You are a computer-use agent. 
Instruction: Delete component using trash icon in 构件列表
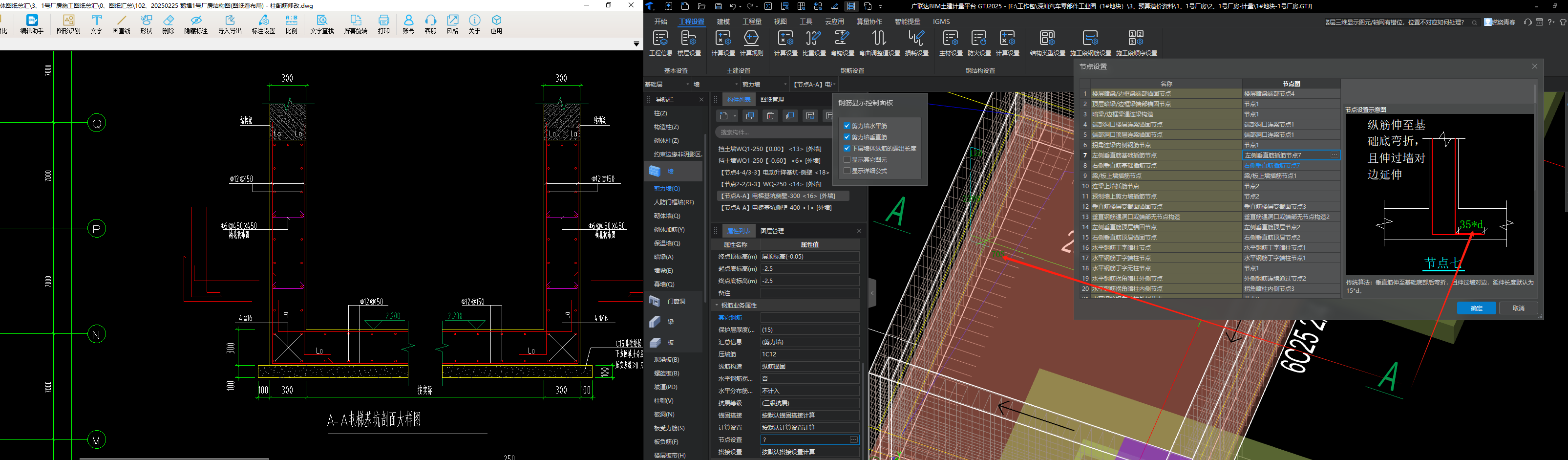pos(770,116)
